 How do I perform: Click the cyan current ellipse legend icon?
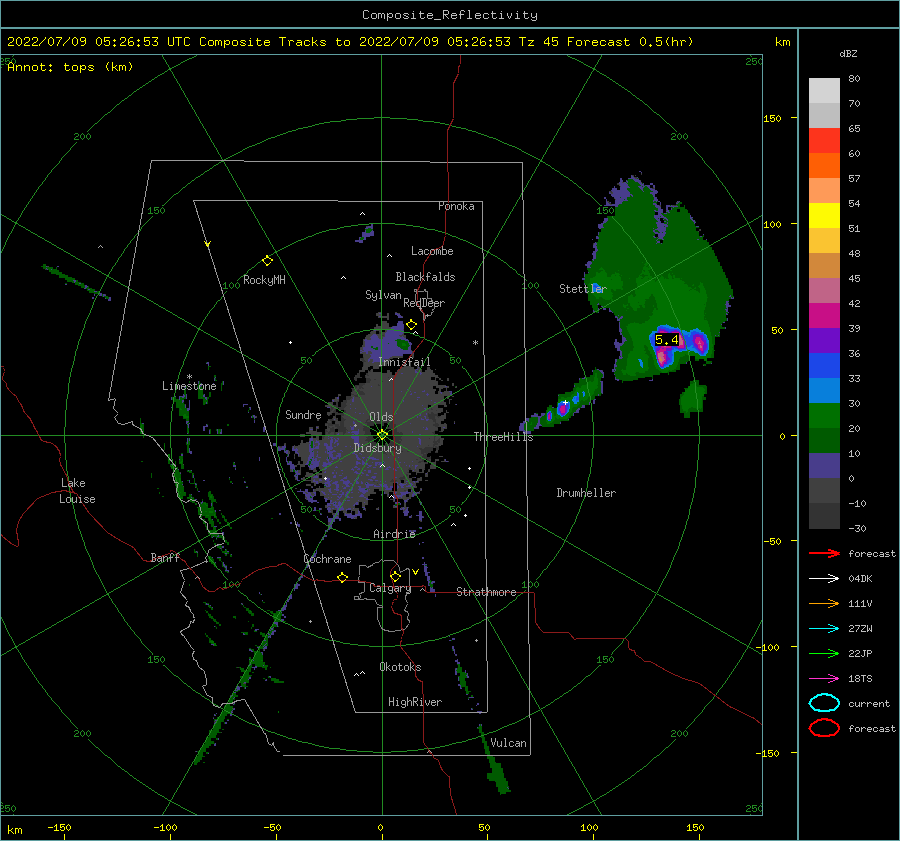pyautogui.click(x=824, y=703)
